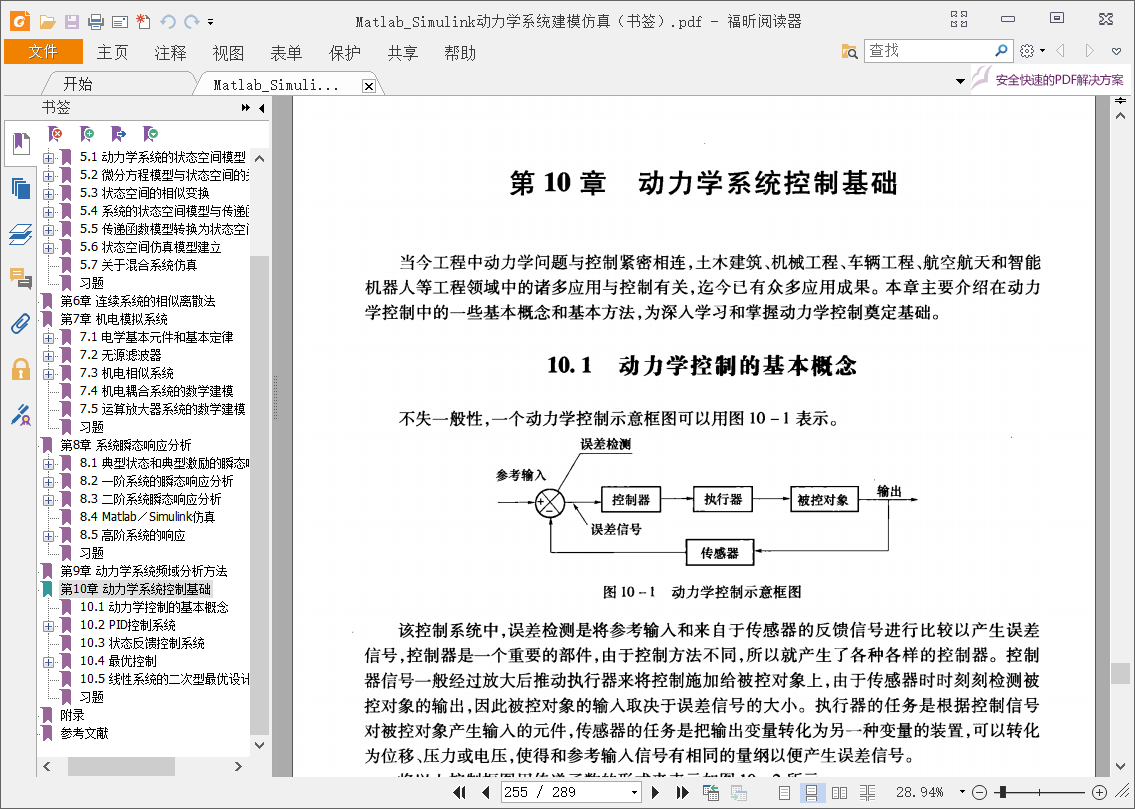Undo the last action
The height and width of the screenshot is (809, 1135).
[168, 22]
